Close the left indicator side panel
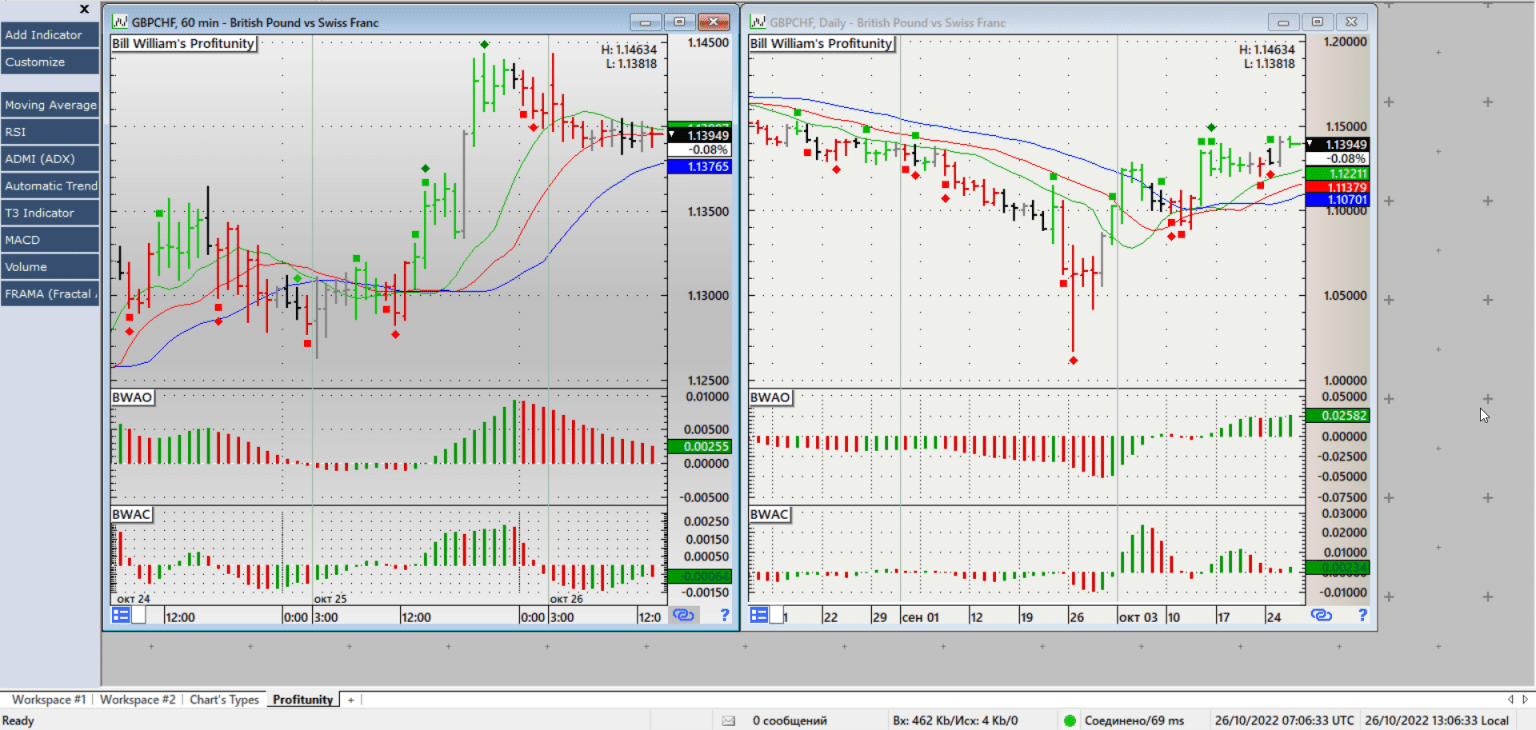This screenshot has width=1536, height=730. (x=85, y=9)
